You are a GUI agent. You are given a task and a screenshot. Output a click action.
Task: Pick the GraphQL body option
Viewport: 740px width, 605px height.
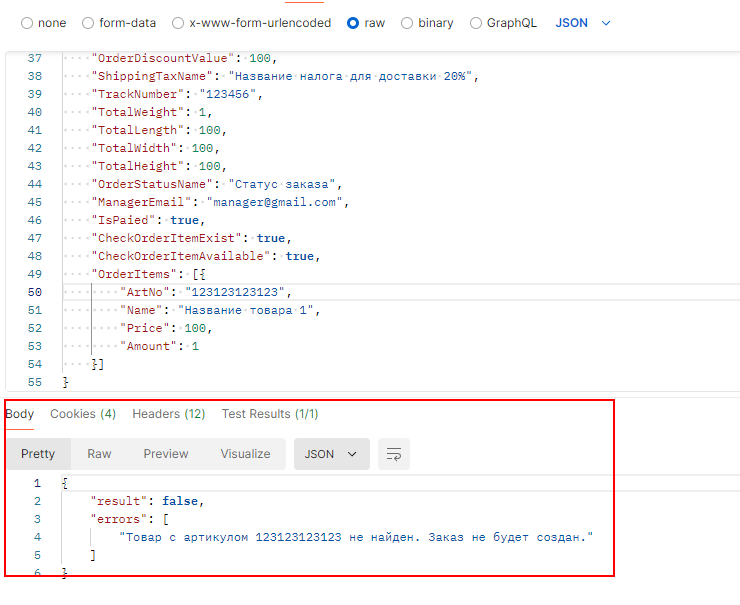point(476,23)
